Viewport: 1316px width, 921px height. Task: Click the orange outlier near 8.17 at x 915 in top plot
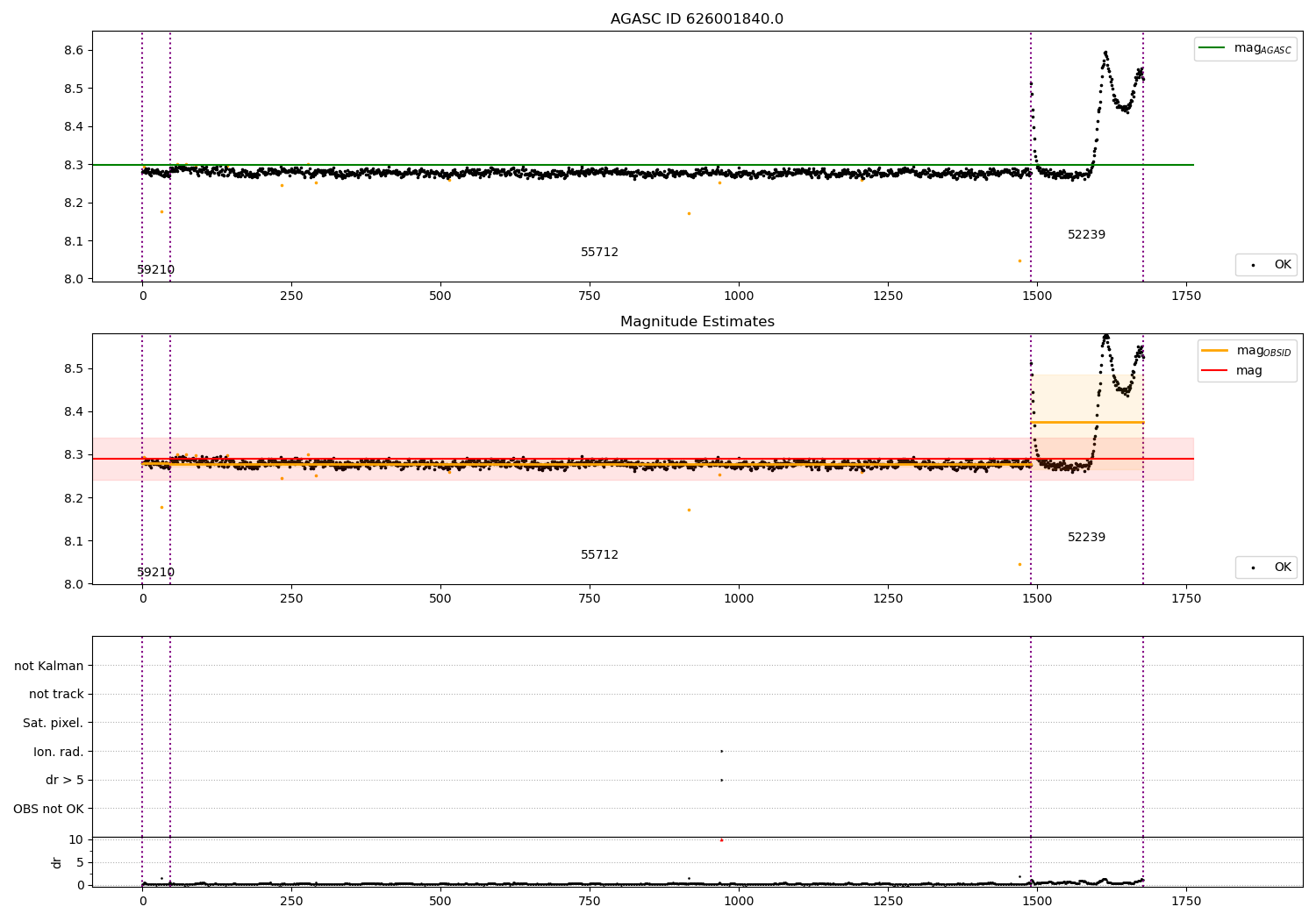[x=689, y=213]
